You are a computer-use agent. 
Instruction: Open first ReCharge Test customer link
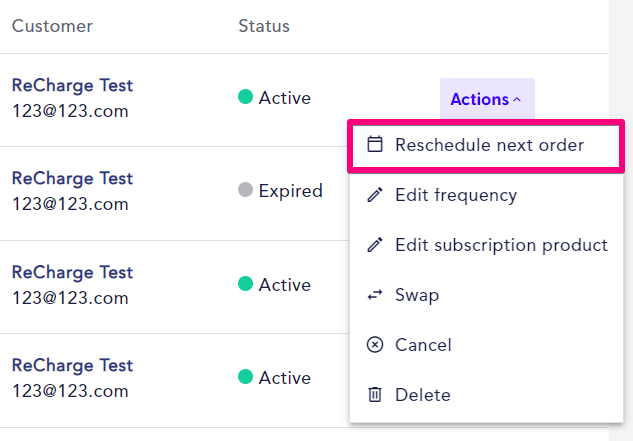[x=72, y=85]
